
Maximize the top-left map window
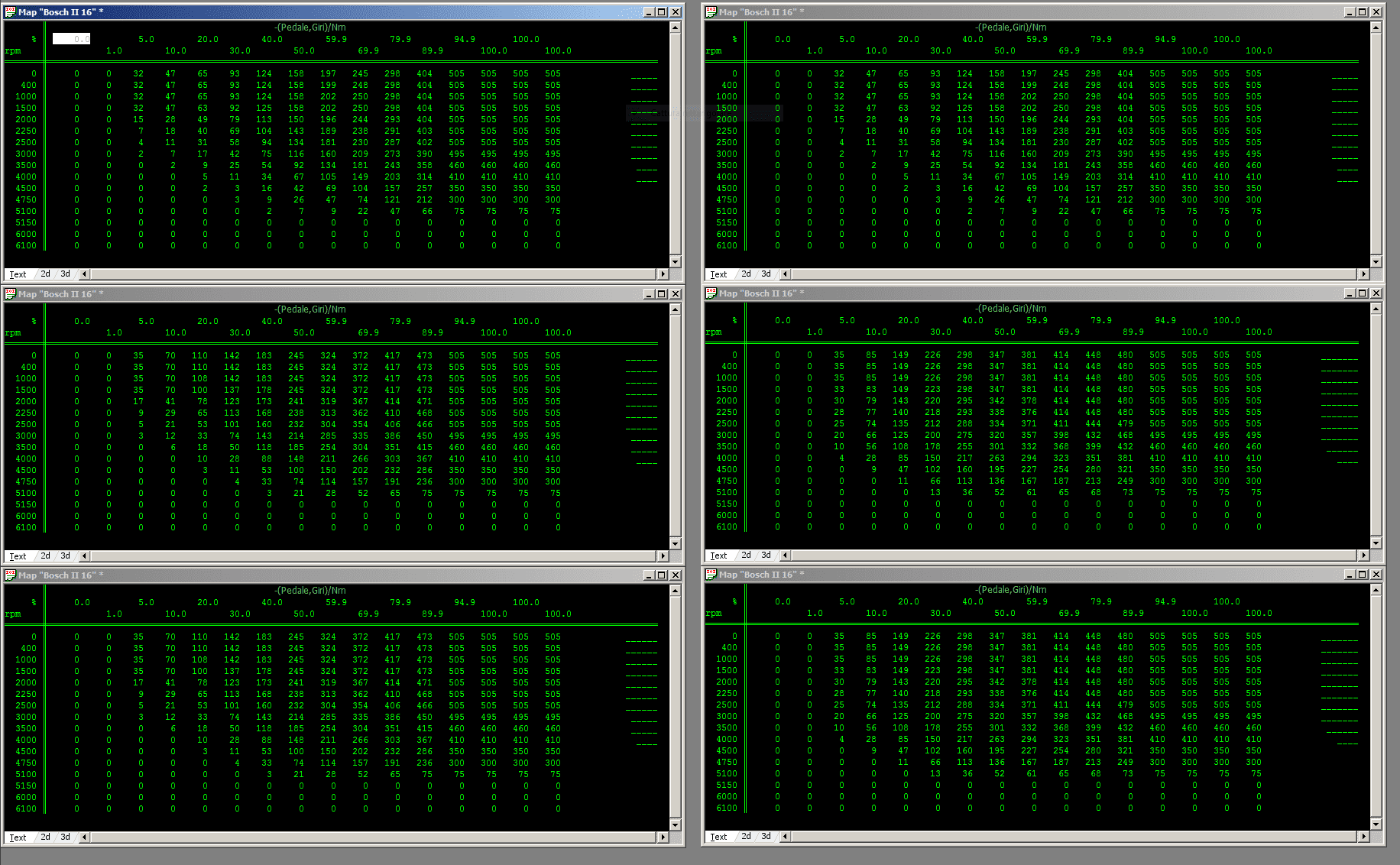click(x=662, y=12)
